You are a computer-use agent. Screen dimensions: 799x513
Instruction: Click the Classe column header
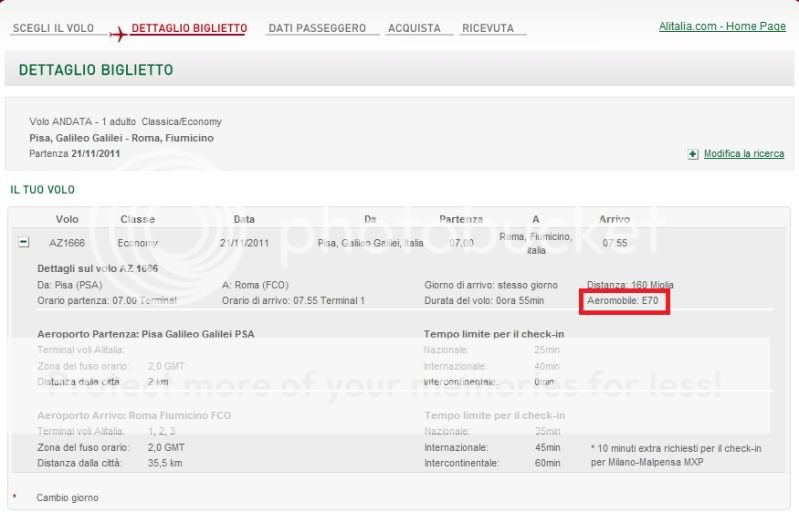coord(138,219)
